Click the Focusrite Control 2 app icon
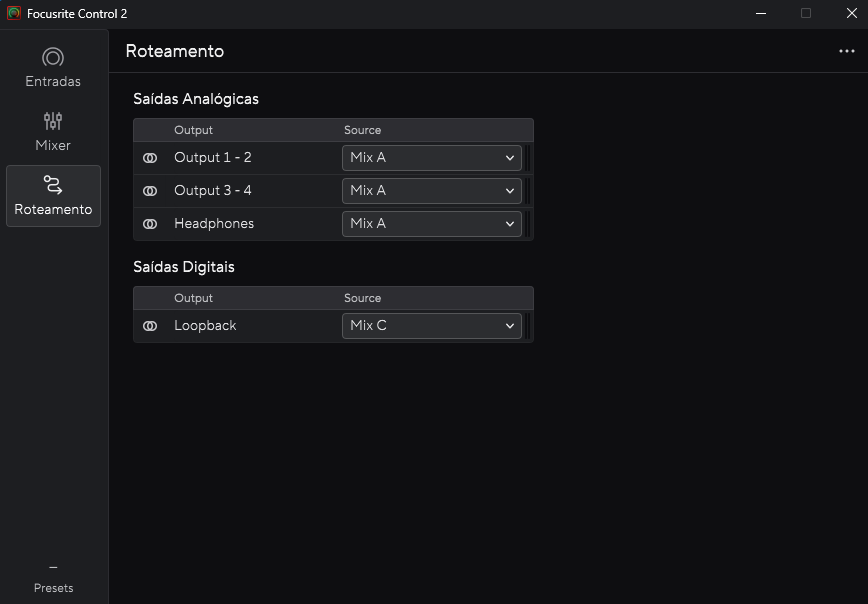Viewport: 868px width, 604px height. coord(14,13)
